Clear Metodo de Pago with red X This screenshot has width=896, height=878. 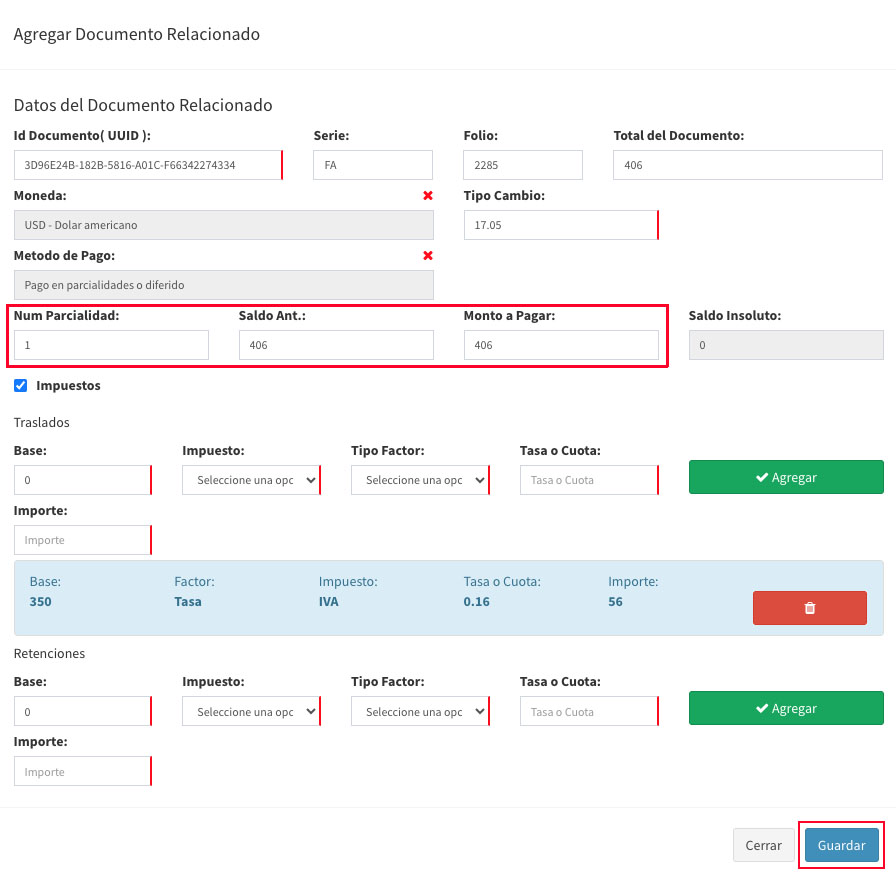click(x=427, y=256)
